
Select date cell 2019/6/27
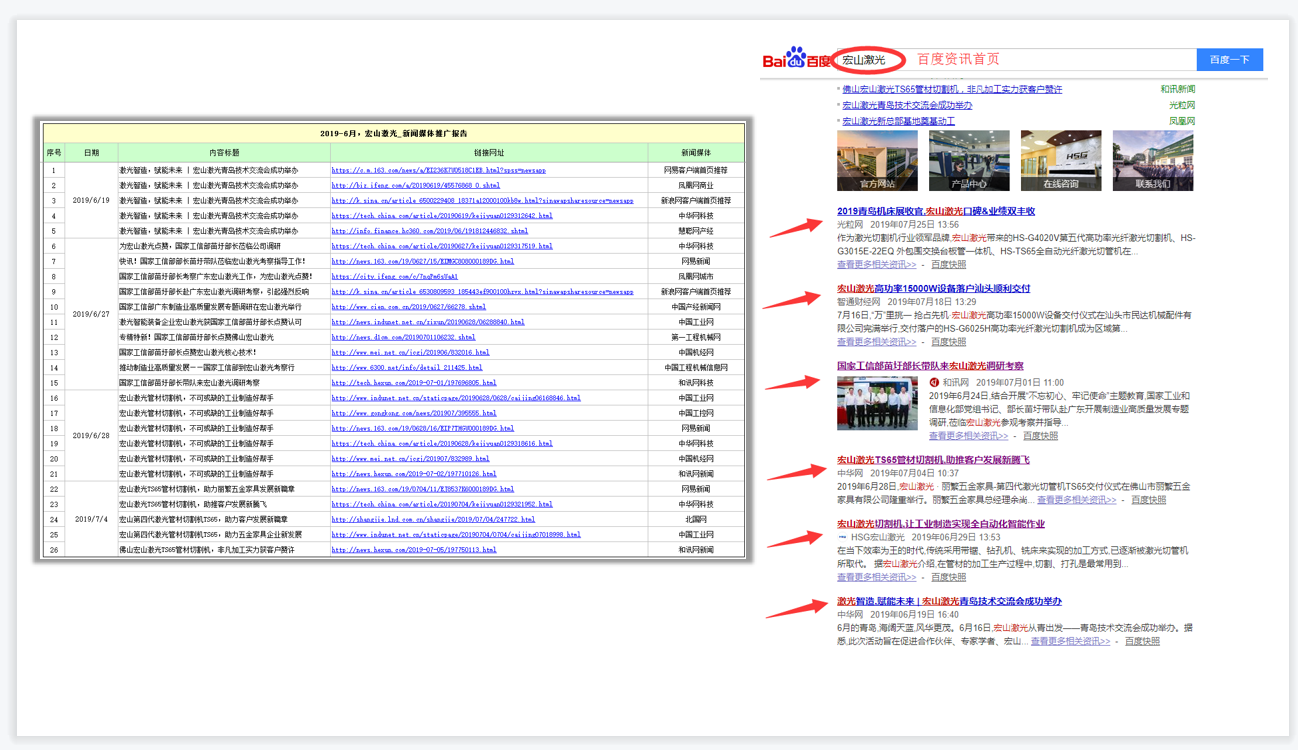click(x=92, y=314)
